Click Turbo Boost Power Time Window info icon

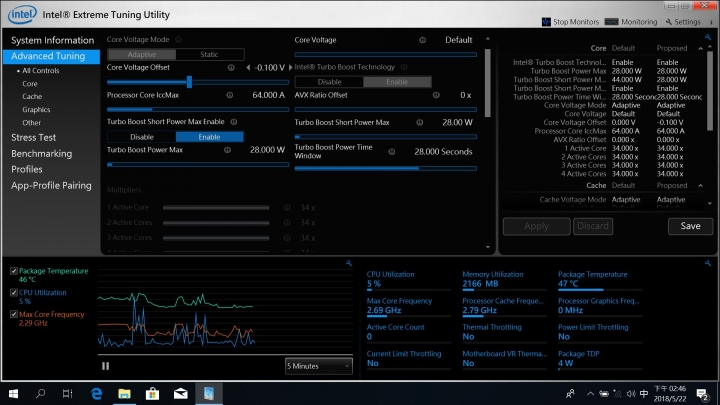(392, 152)
